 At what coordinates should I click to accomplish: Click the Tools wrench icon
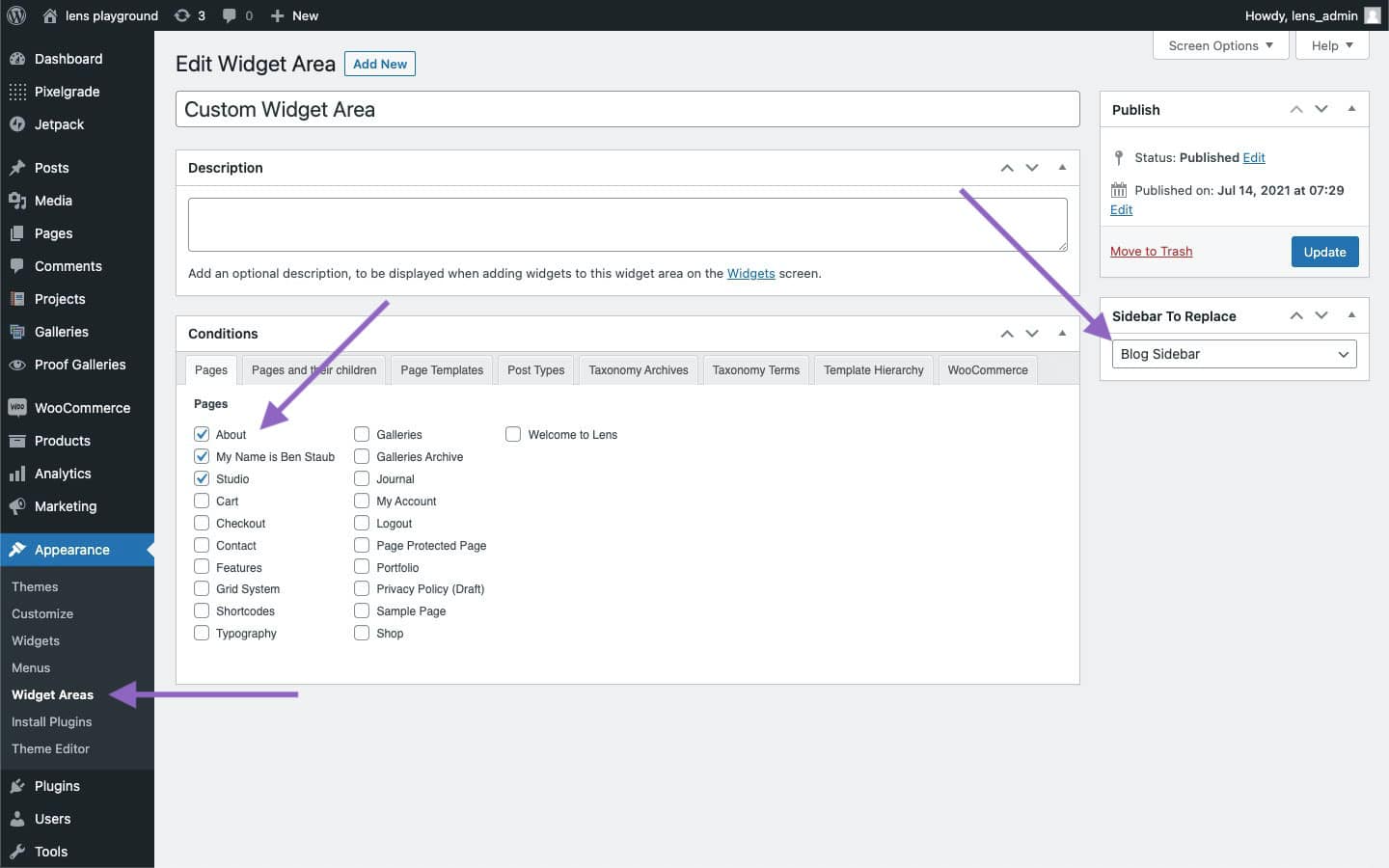point(16,852)
